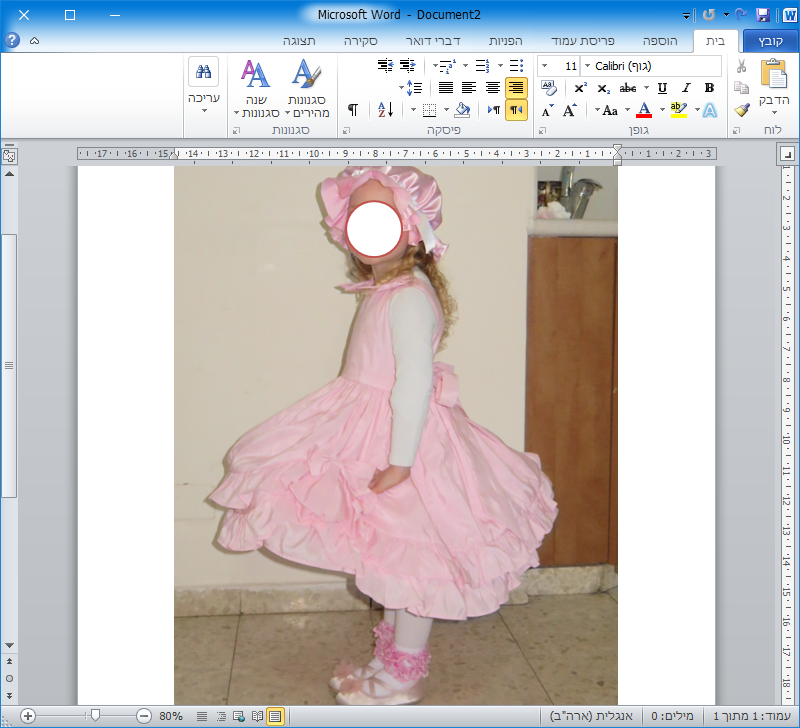800x728 pixels.
Task: Open underline style dropdown arrow
Action: (646, 88)
